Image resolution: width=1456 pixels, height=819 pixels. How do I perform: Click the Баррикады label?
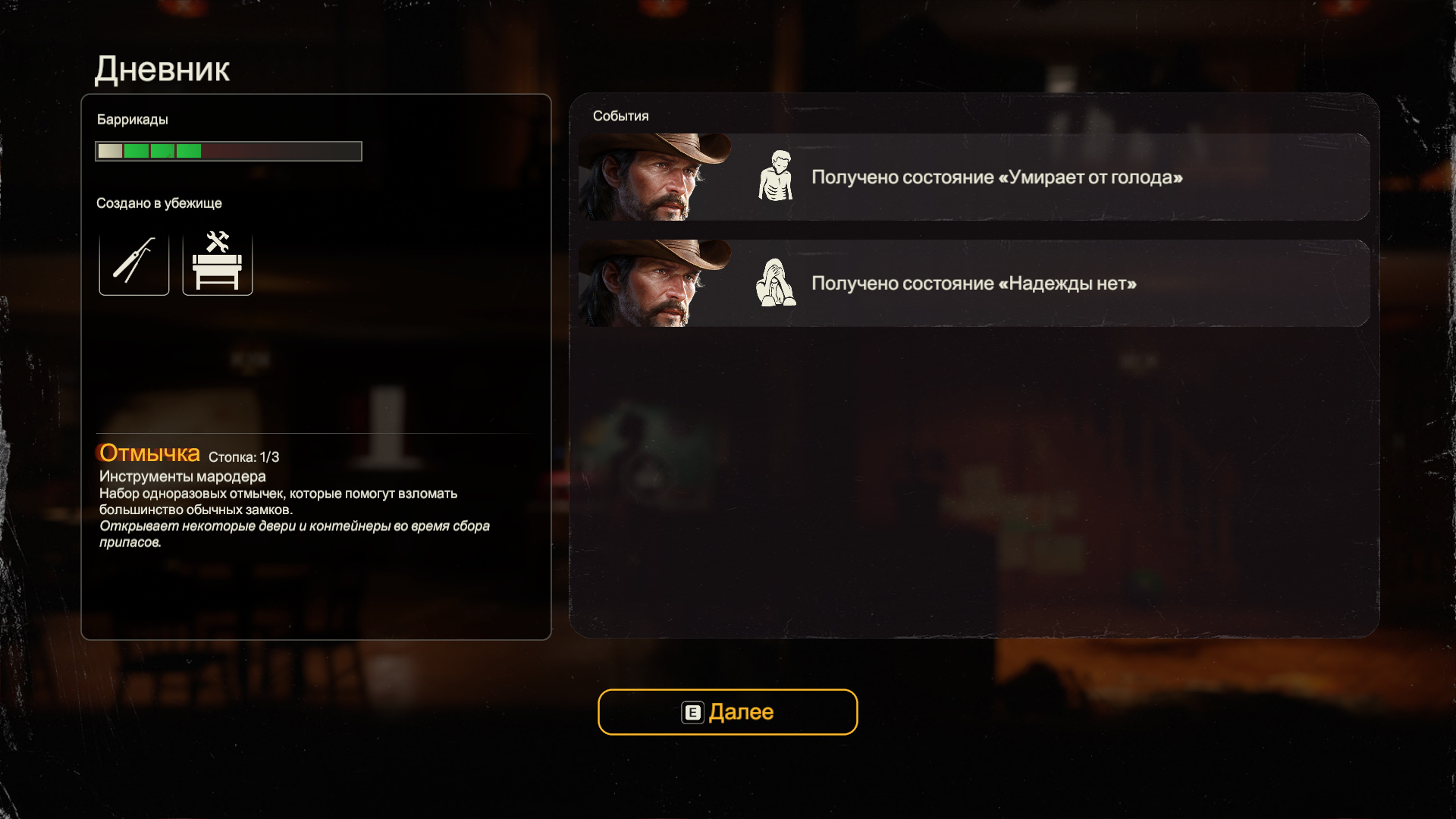133,120
